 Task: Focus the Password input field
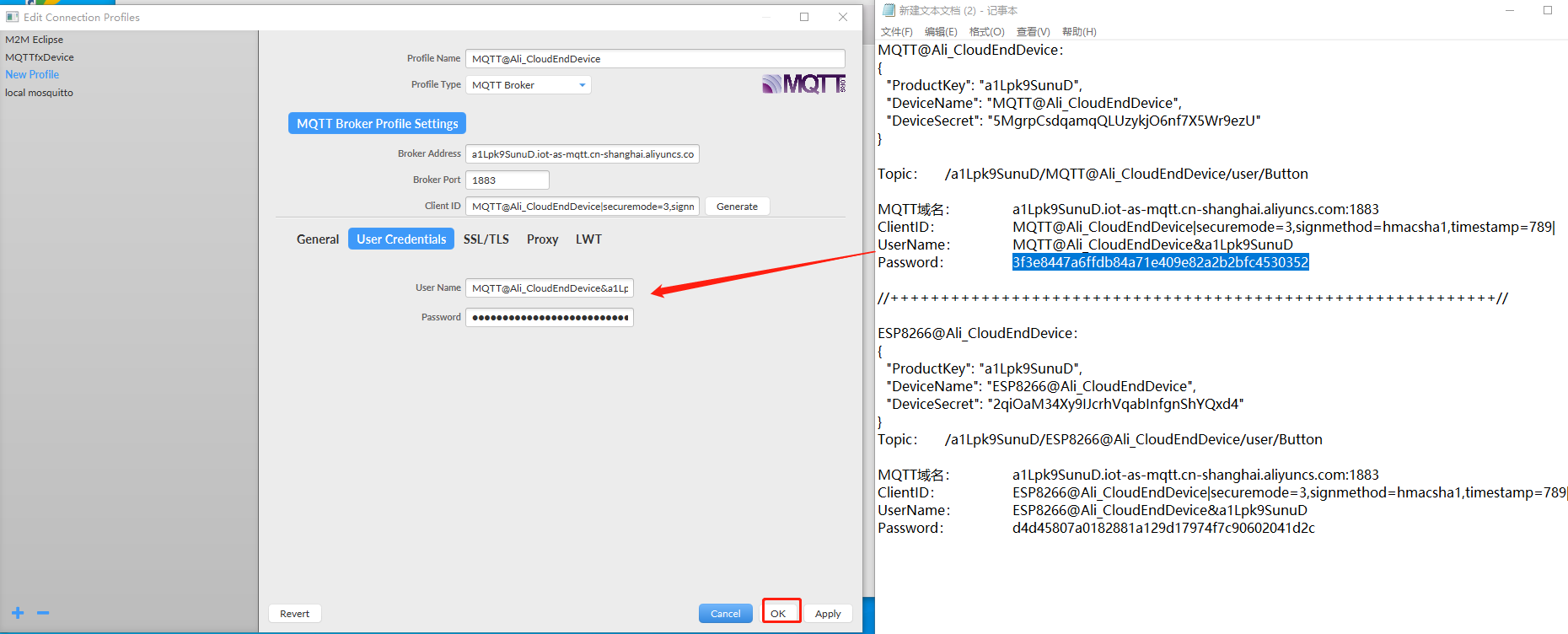tap(550, 318)
